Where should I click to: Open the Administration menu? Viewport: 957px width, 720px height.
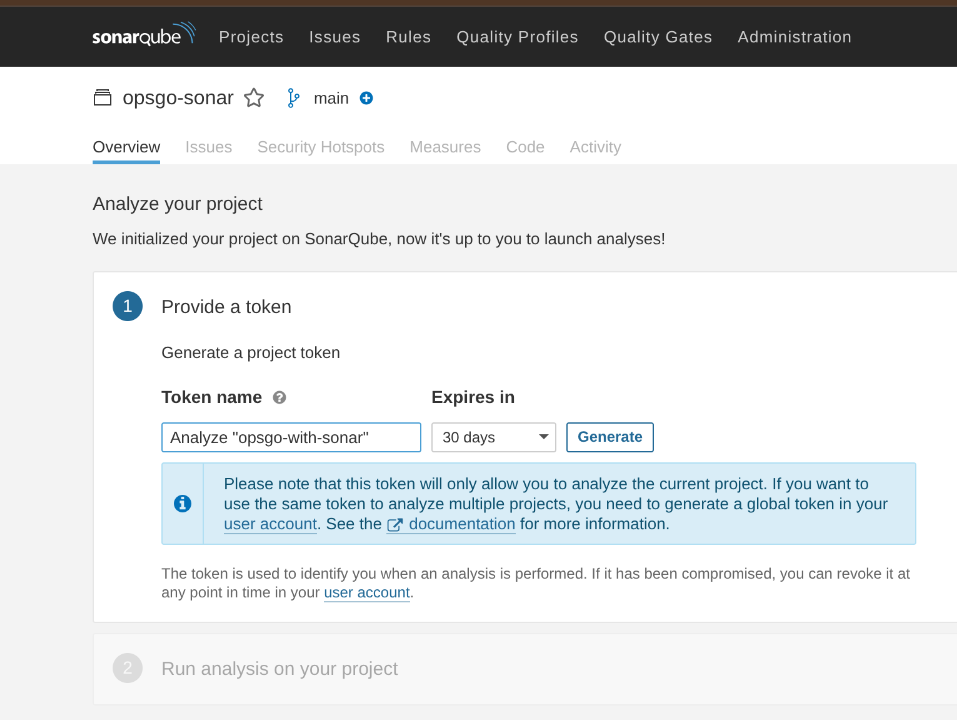pyautogui.click(x=795, y=37)
